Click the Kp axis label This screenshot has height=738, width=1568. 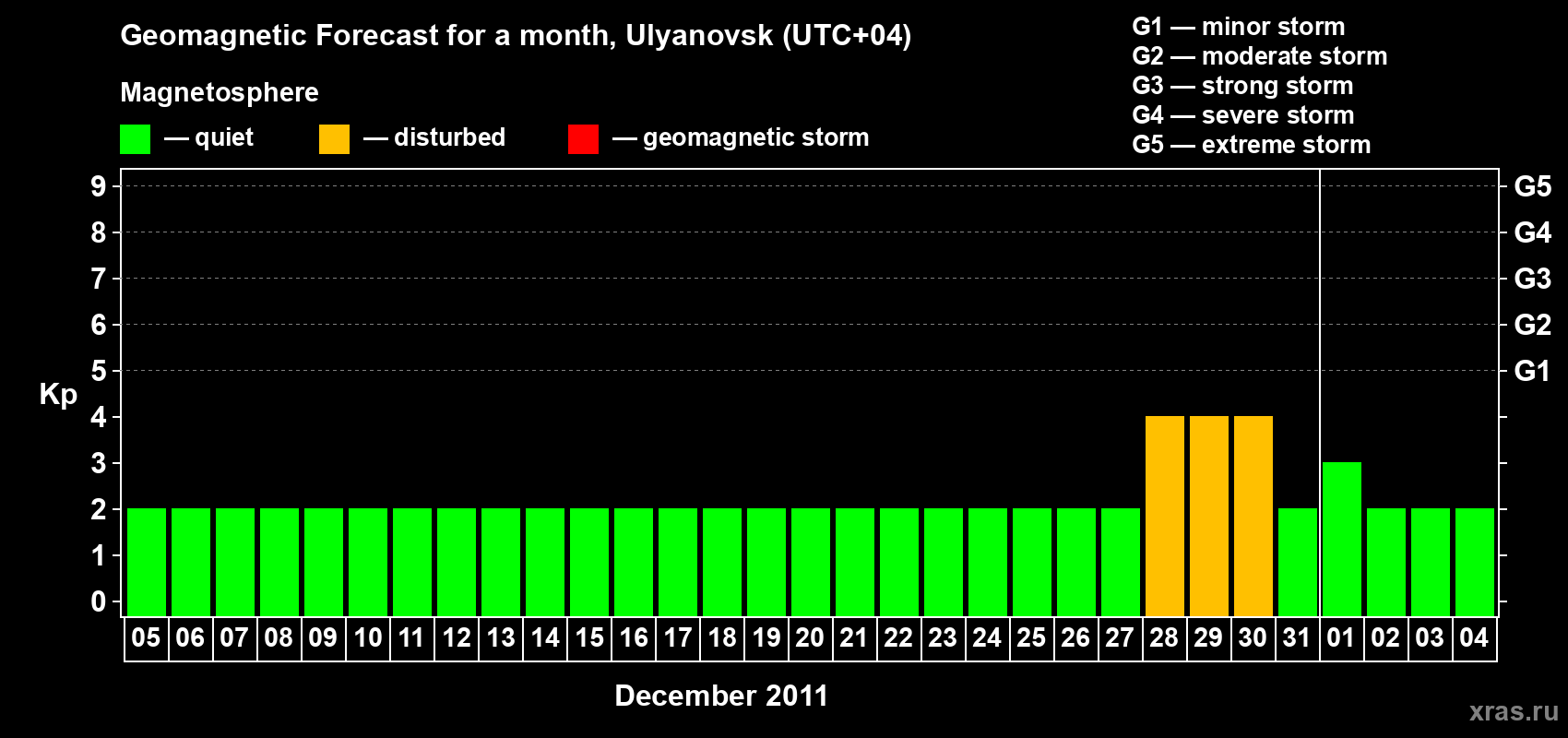58,394
